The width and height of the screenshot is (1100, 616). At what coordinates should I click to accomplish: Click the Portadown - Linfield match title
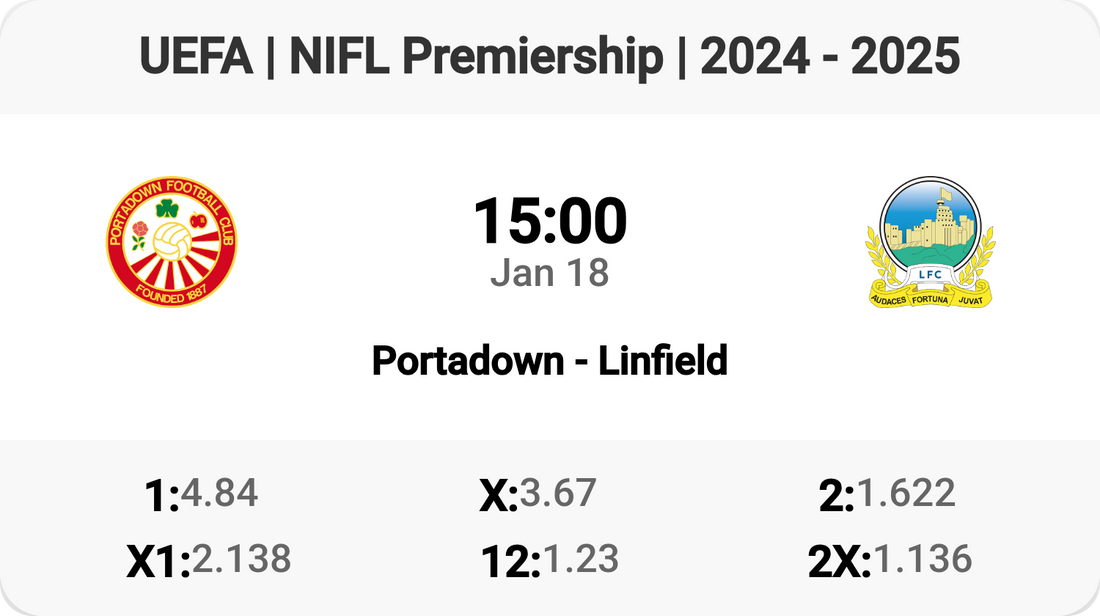point(550,360)
